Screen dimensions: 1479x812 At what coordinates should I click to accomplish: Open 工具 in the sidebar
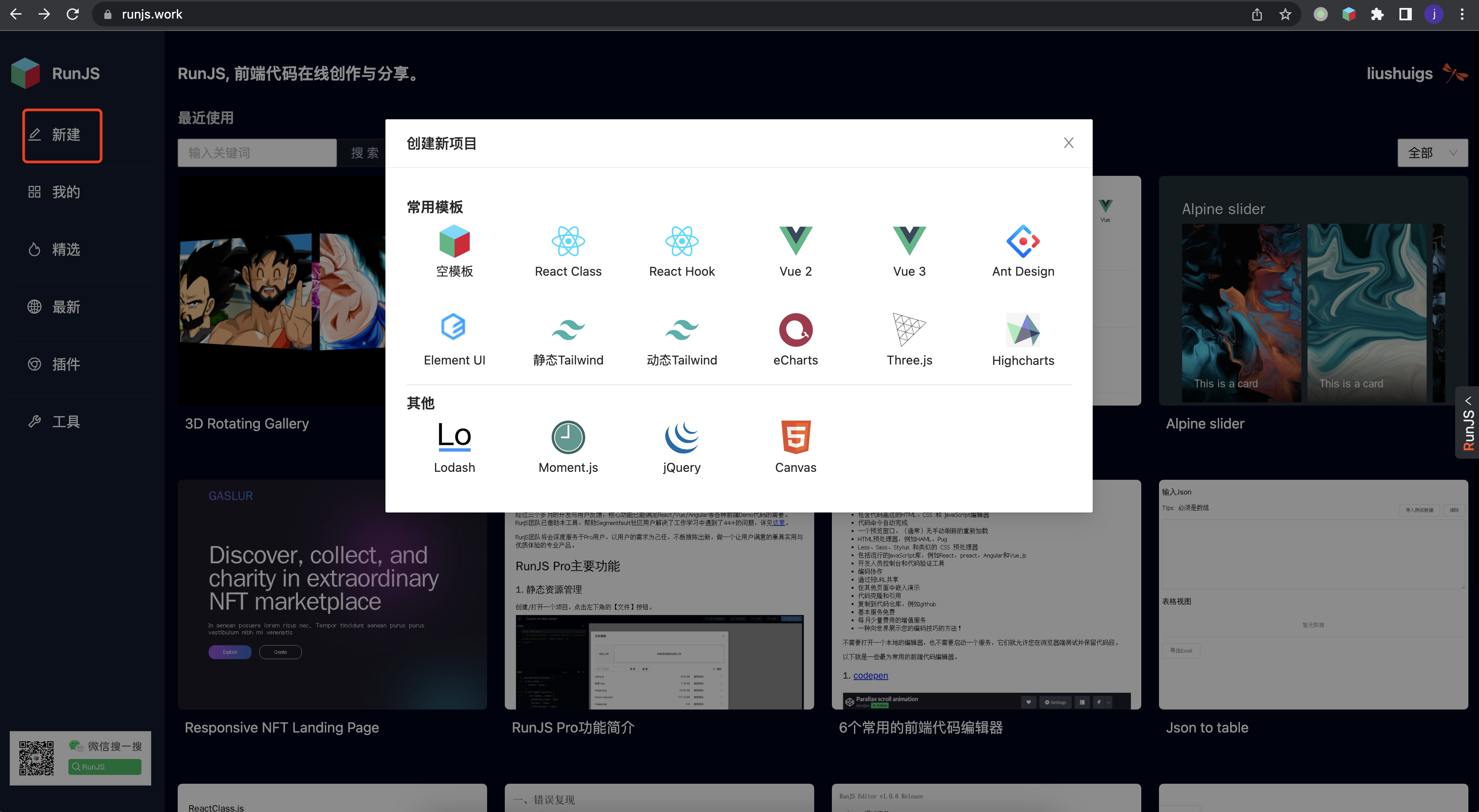[x=54, y=421]
